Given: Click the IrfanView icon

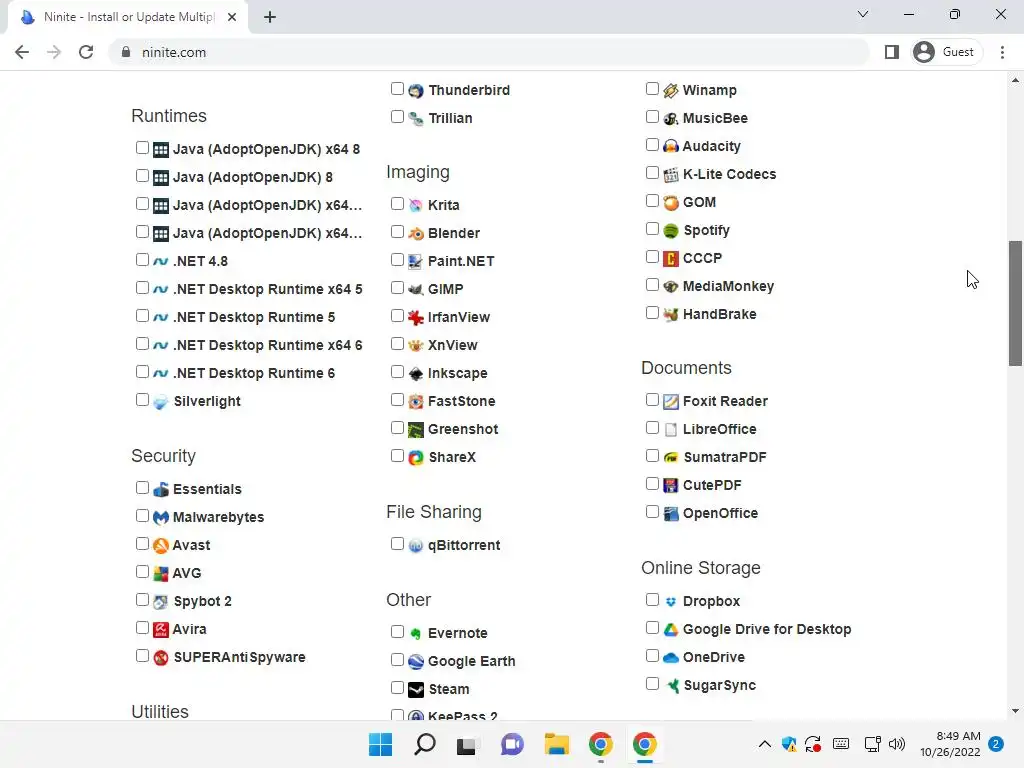Looking at the screenshot, I should click(416, 317).
